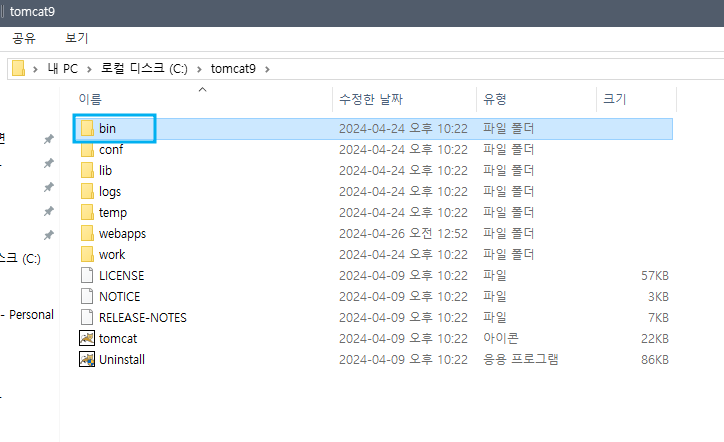Click the Uninstall program icon

(87, 359)
